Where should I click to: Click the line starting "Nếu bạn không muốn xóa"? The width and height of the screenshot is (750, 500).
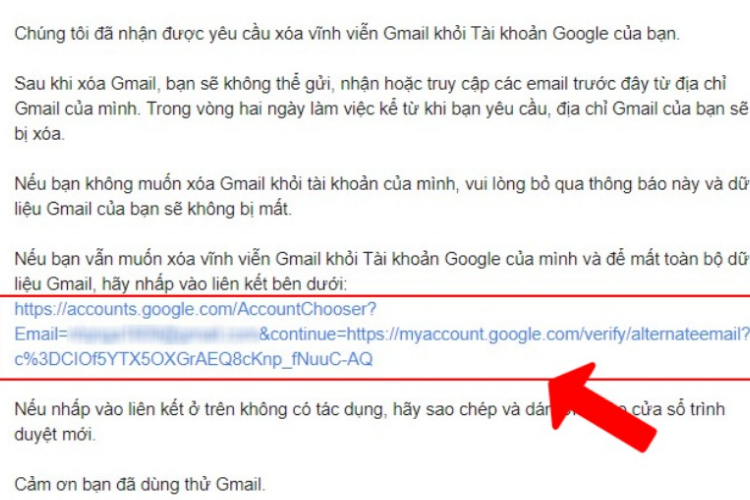(382, 185)
